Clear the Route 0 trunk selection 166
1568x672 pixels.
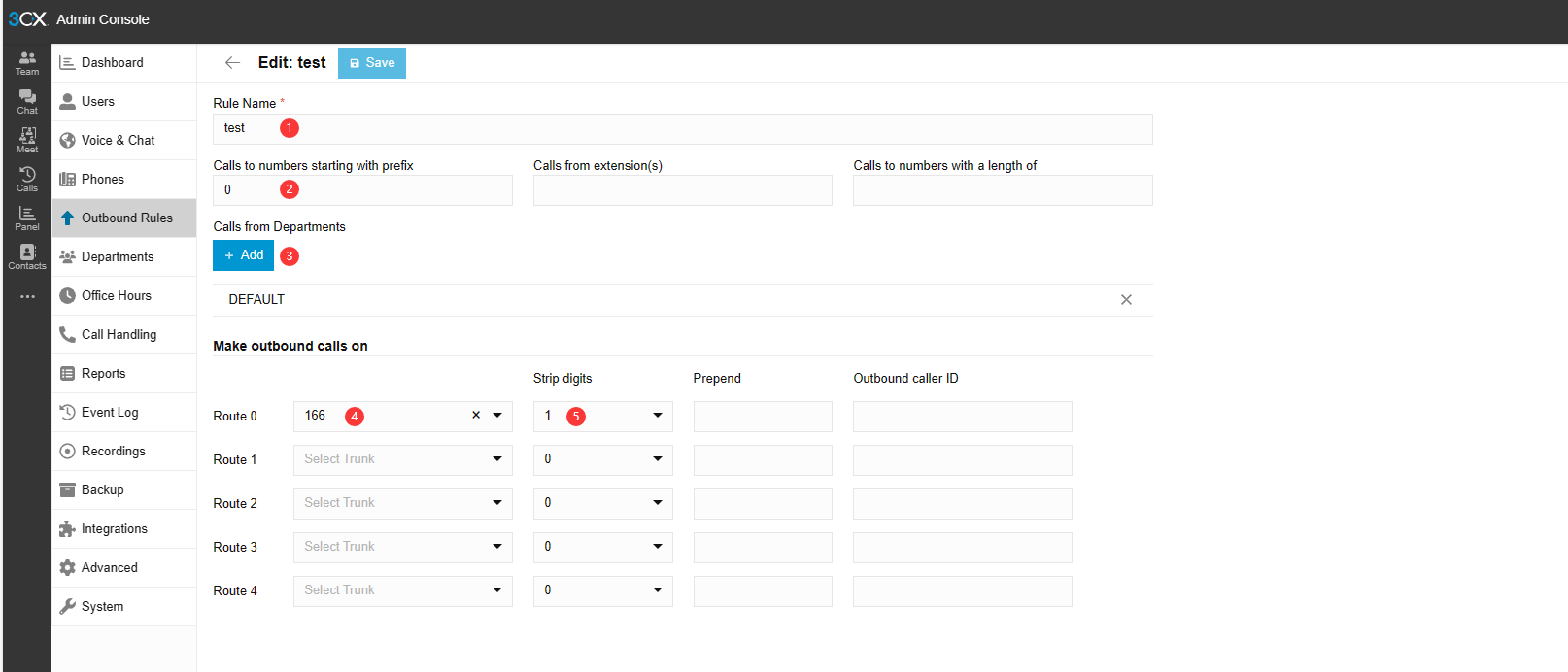pos(476,416)
